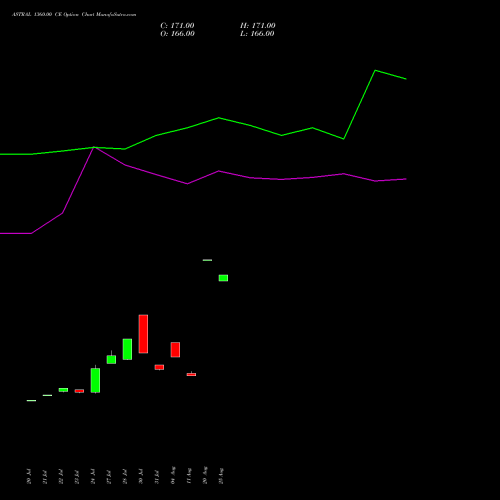500x500 pixels.
Task: Click the 20 Jul date label
Action: coord(29,476)
